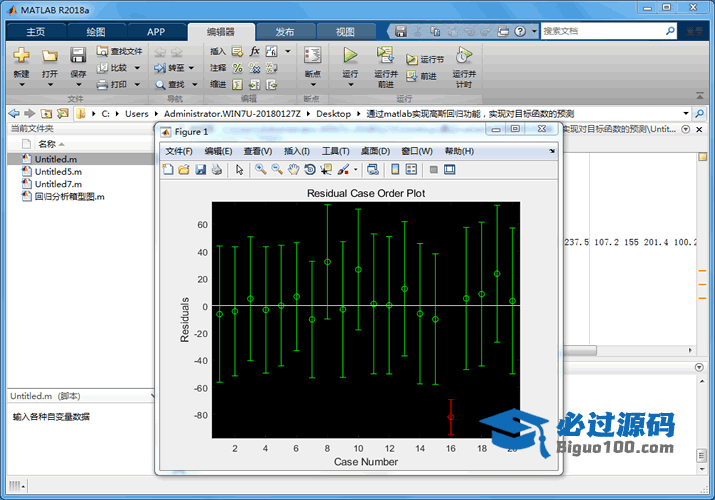Click Run and Time (运行并计时) icon

(x=464, y=55)
